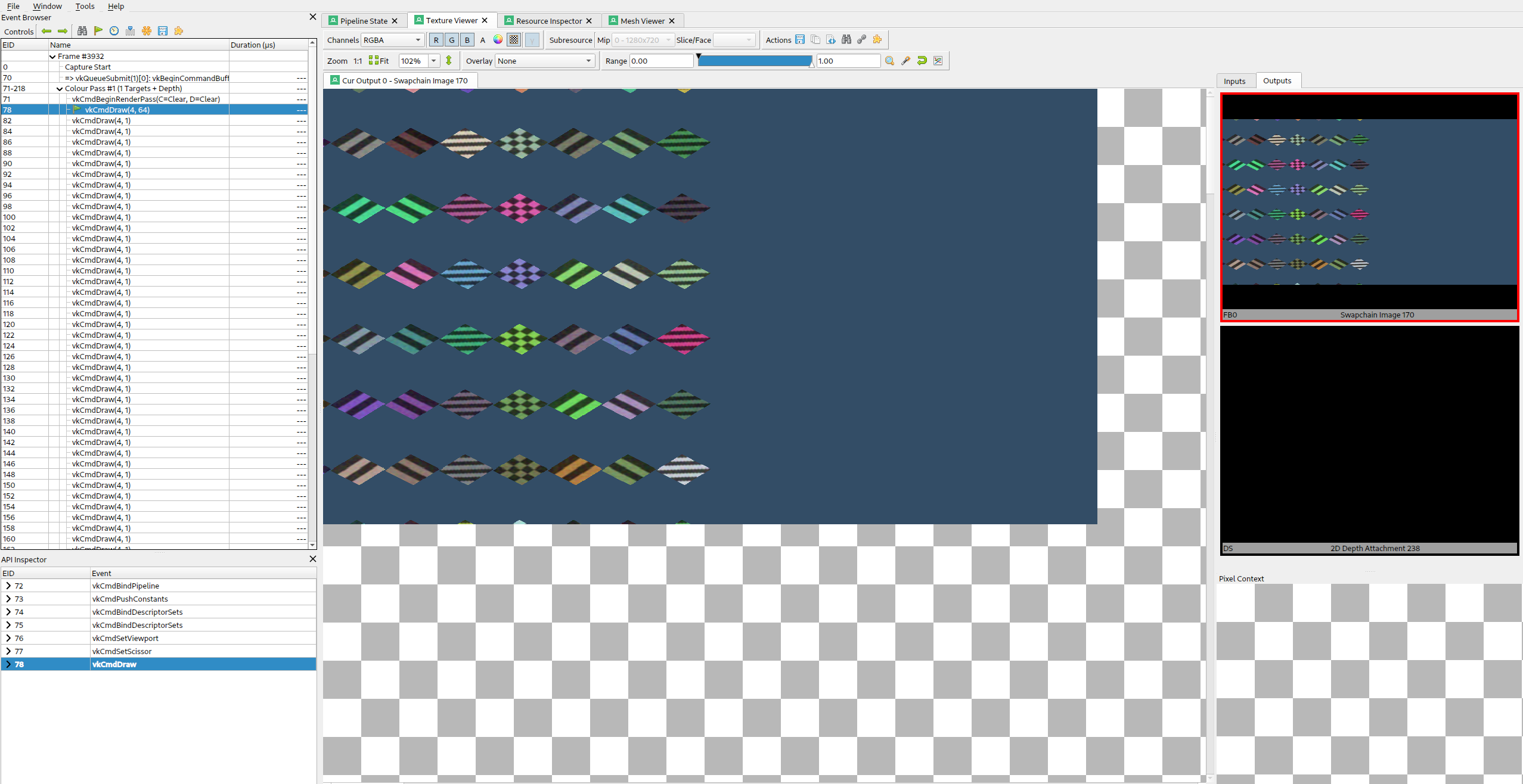1523x784 pixels.
Task: Click the histogram toggle icon
Action: (x=938, y=61)
